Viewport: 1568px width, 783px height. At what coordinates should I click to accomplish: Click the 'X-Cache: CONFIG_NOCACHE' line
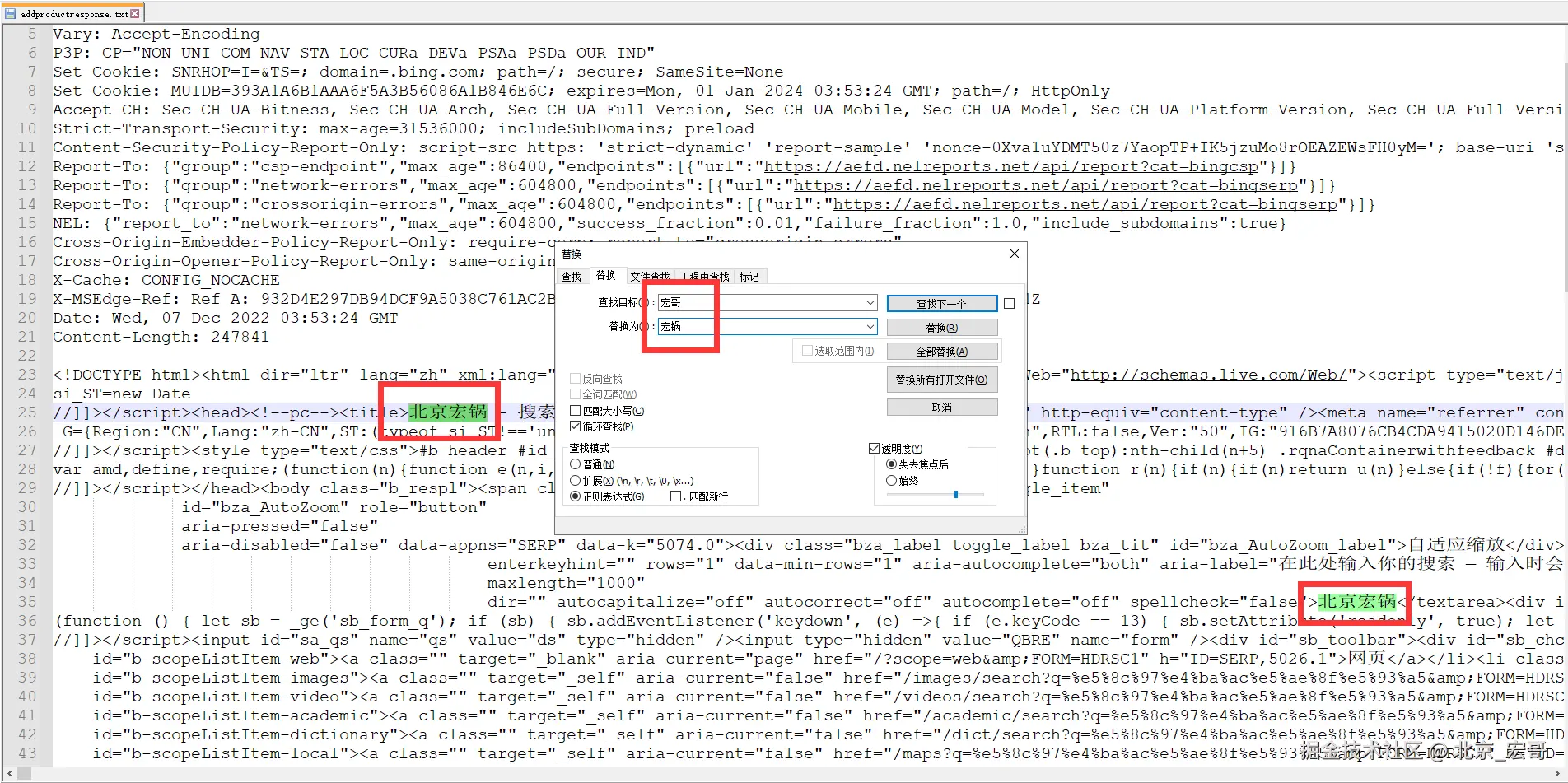[166, 280]
